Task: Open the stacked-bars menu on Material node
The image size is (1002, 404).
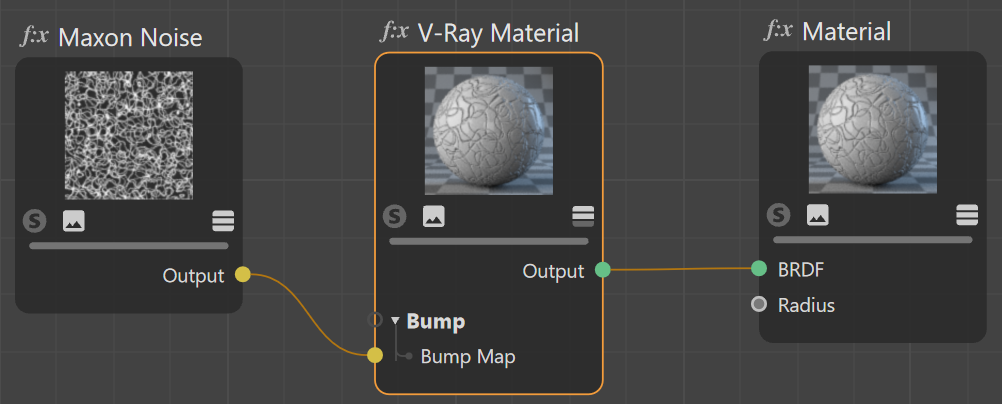Action: pyautogui.click(x=967, y=215)
